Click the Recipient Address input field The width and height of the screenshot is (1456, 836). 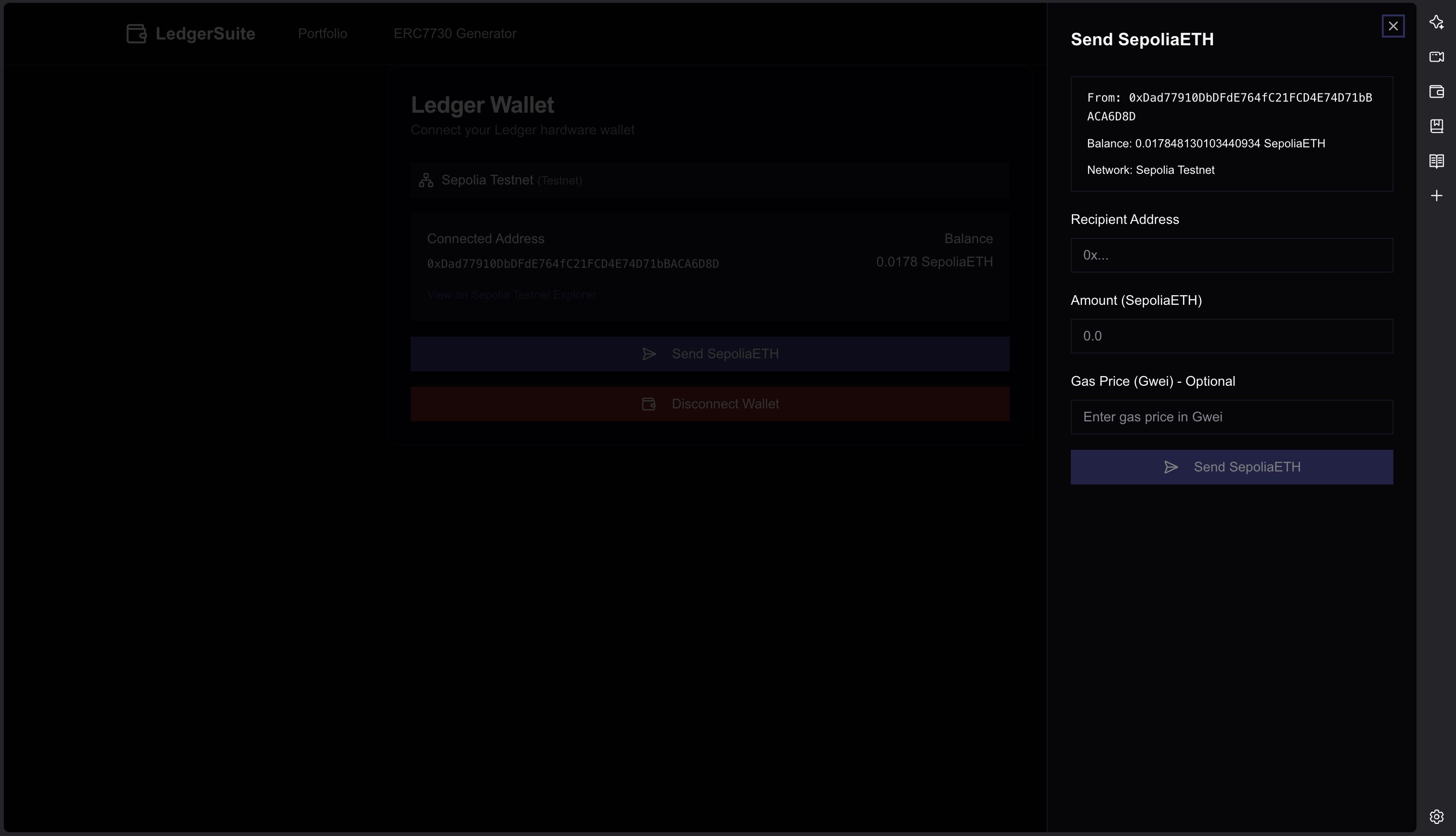point(1232,255)
